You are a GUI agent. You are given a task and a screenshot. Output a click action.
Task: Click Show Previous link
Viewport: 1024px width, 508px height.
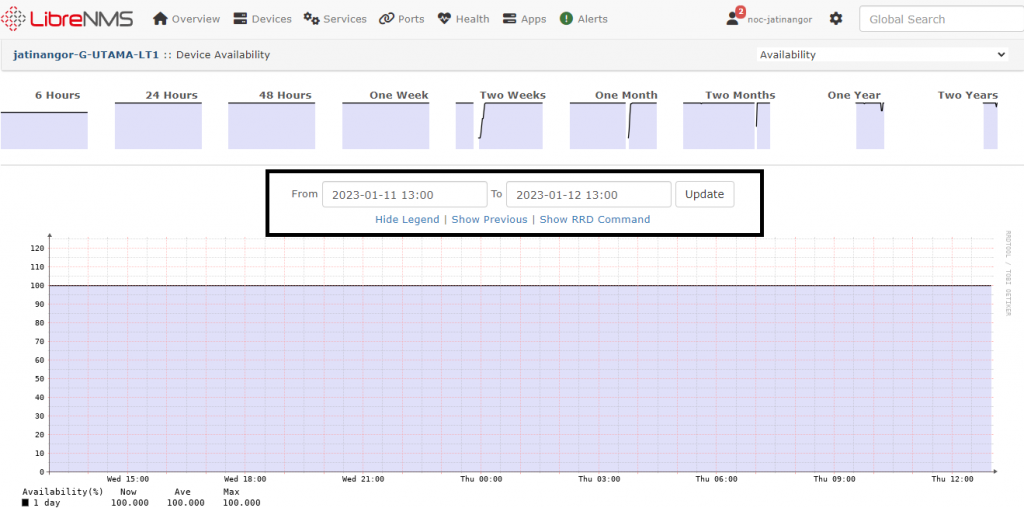pos(489,219)
